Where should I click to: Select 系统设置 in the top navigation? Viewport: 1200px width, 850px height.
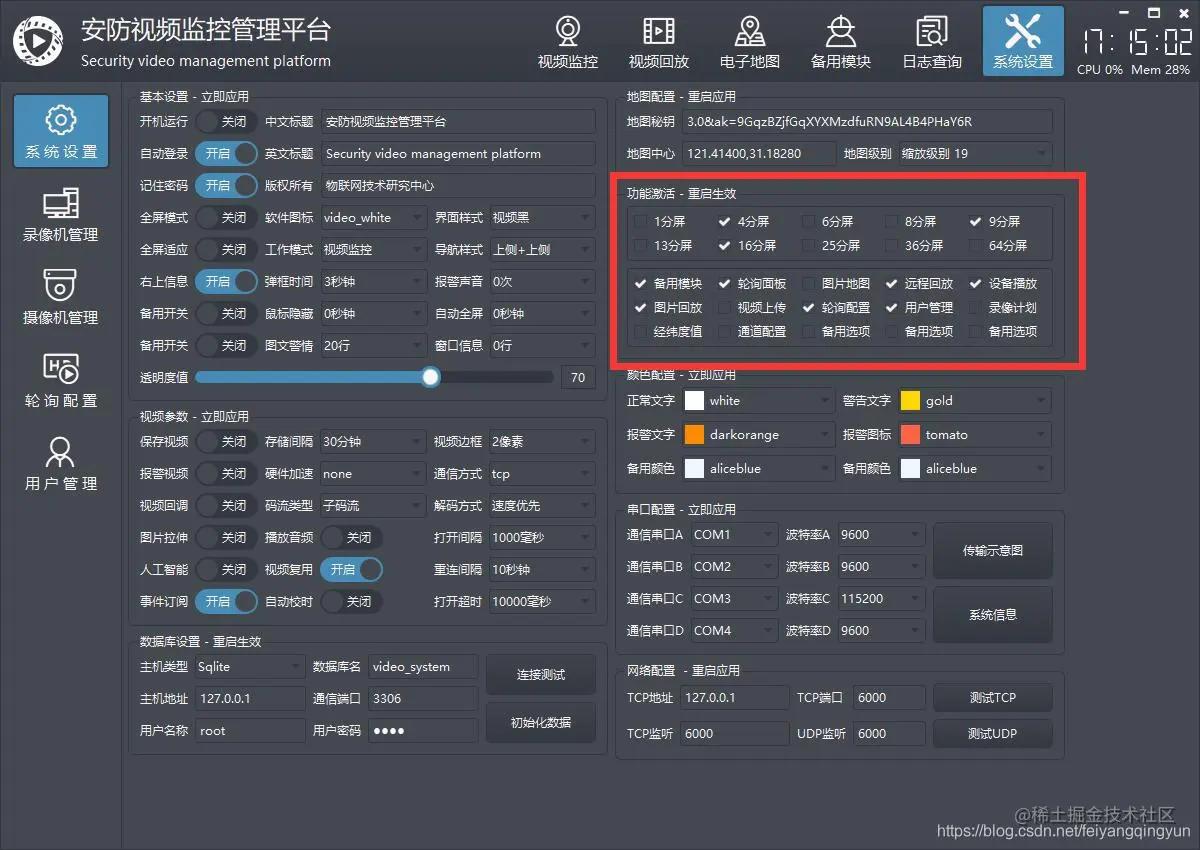pos(1022,41)
